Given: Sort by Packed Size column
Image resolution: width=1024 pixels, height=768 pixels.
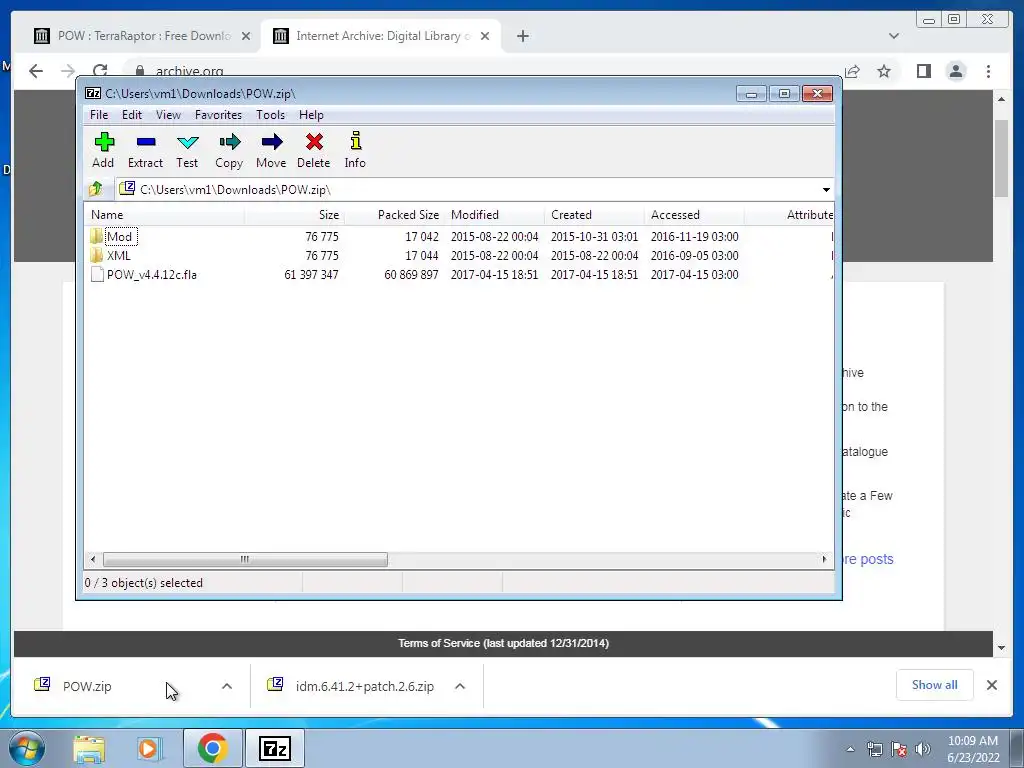Looking at the screenshot, I should 394,215.
